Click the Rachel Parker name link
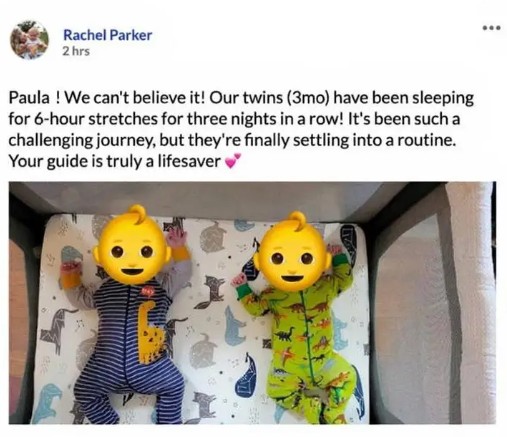The image size is (507, 437). pos(107,35)
